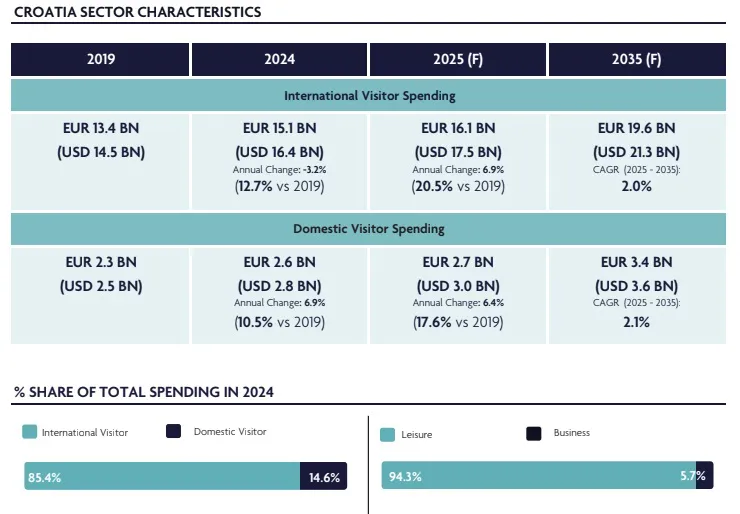Image resolution: width=740 pixels, height=514 pixels.
Task: Click the Domestic Visitor Spending section band
Action: tap(369, 229)
